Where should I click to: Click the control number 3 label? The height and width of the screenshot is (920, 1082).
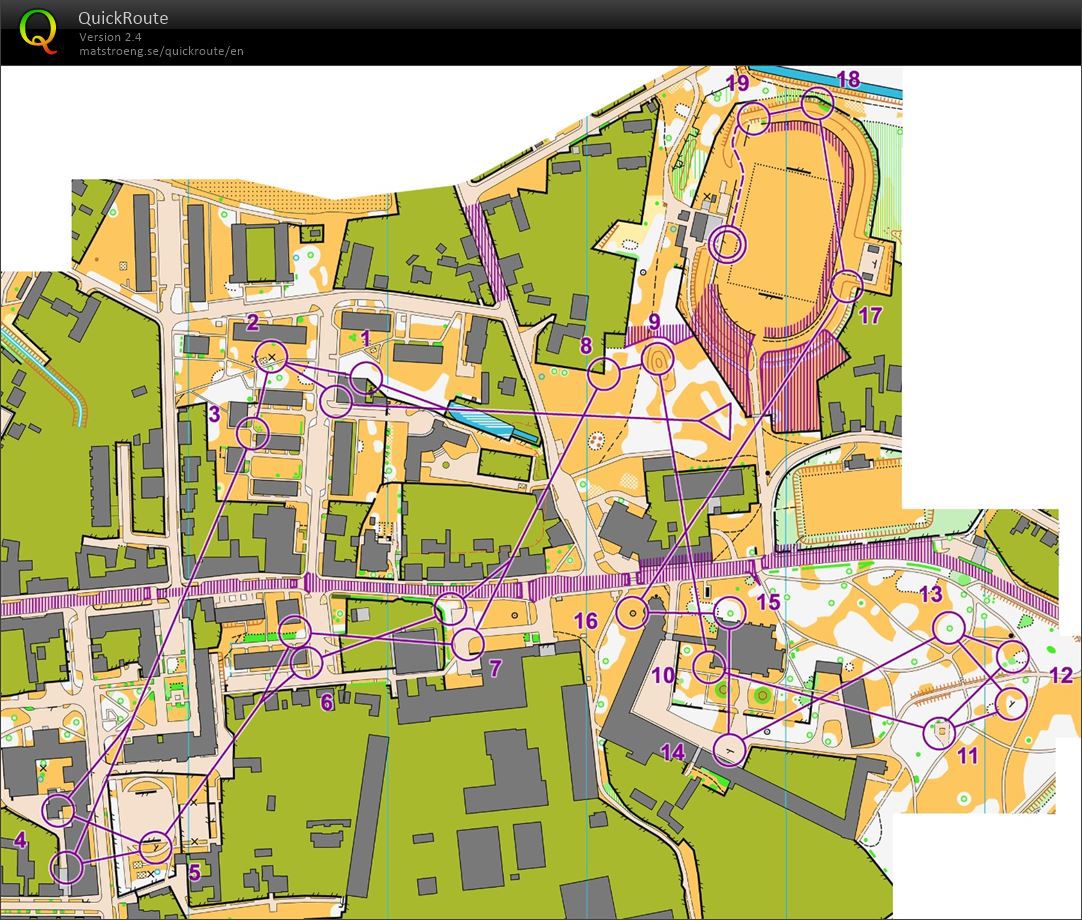click(x=215, y=414)
